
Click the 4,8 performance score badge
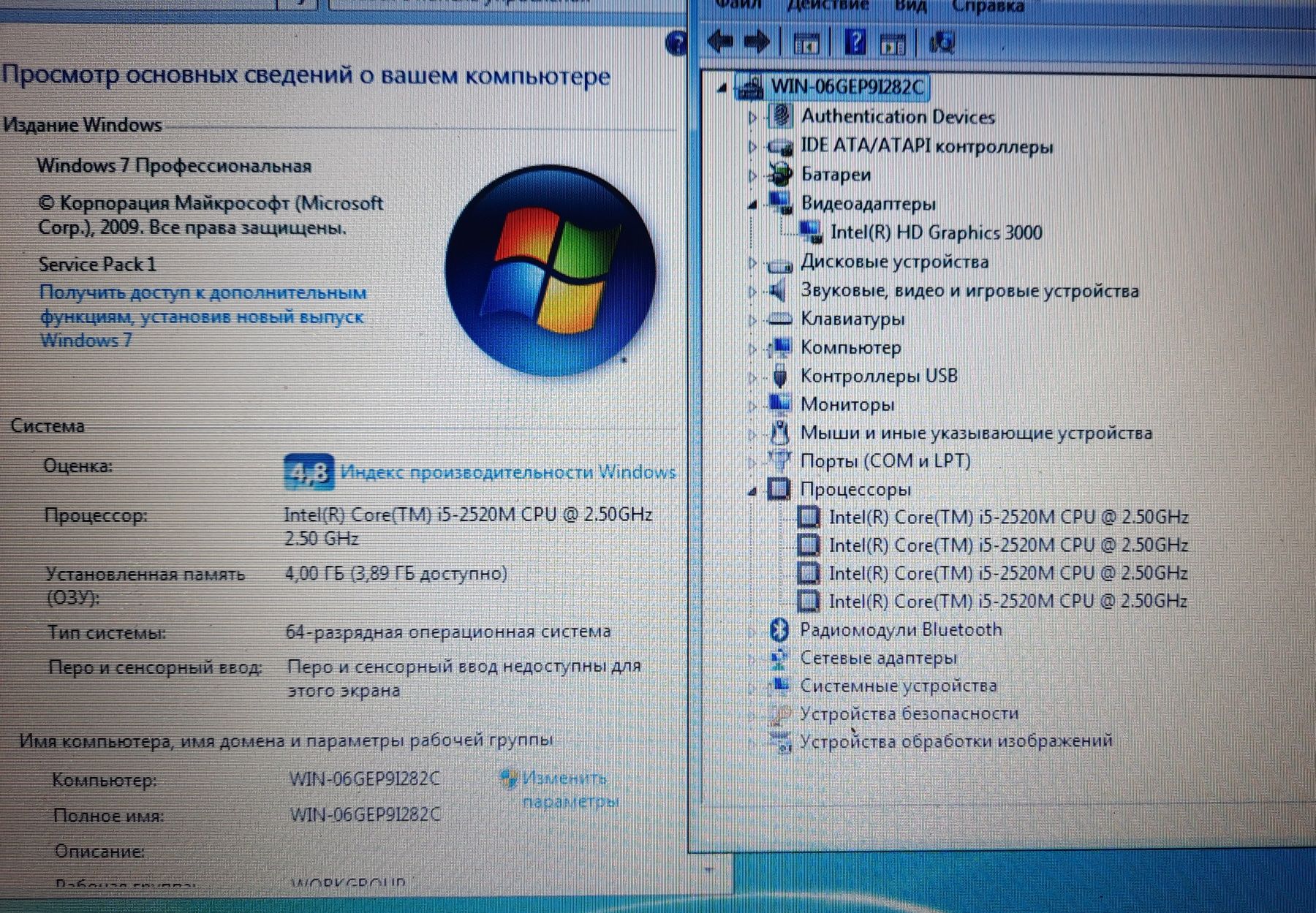309,473
